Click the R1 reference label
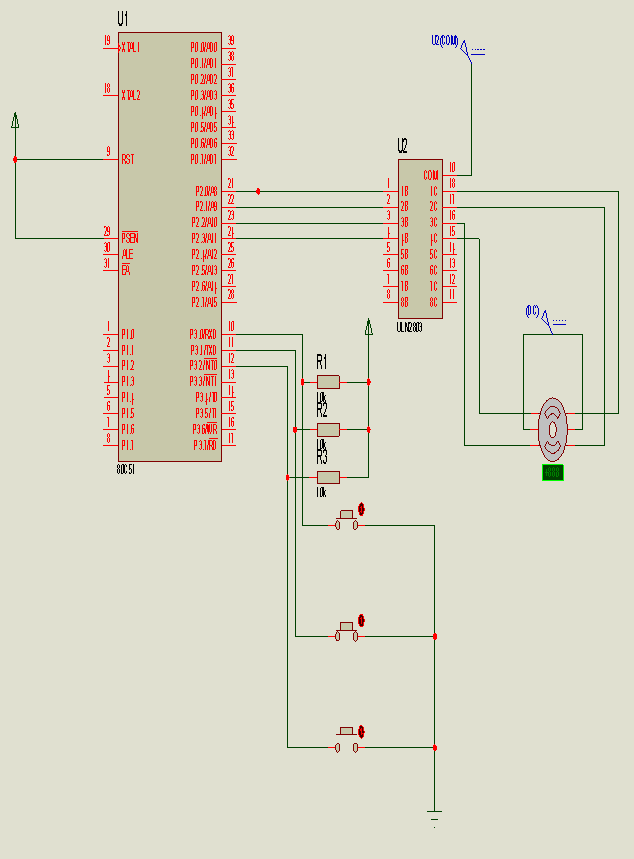 click(x=322, y=362)
